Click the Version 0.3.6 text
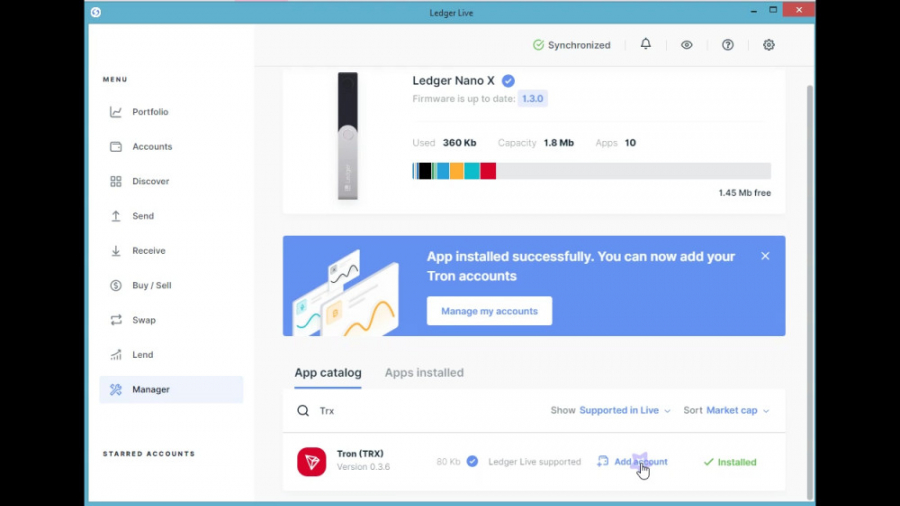The width and height of the screenshot is (900, 506). pos(363,467)
